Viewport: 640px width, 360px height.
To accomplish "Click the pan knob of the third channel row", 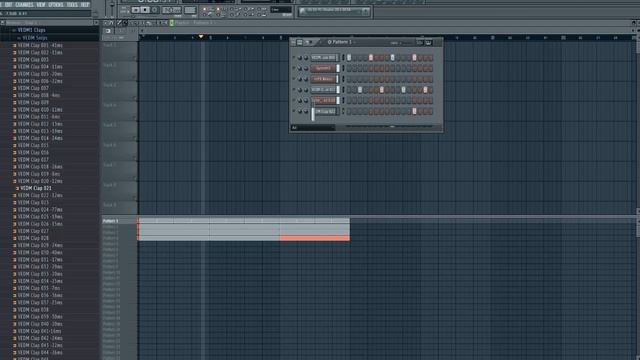I will point(300,79).
